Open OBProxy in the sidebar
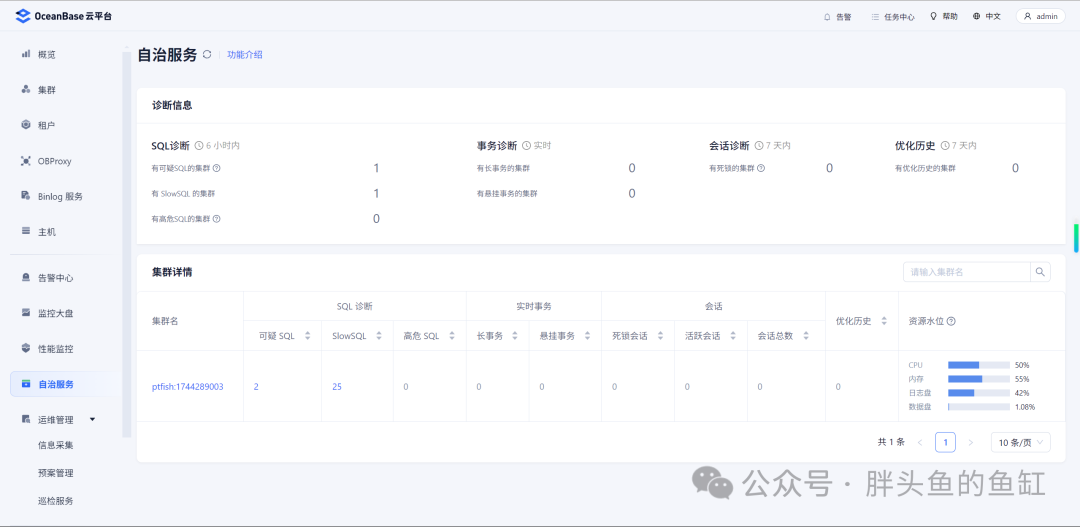The width and height of the screenshot is (1080, 527). click(x=54, y=161)
